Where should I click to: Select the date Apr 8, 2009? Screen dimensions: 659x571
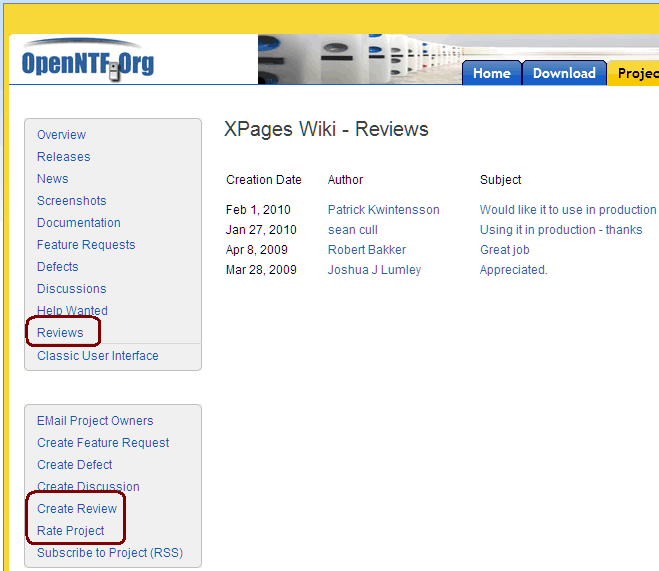[256, 250]
